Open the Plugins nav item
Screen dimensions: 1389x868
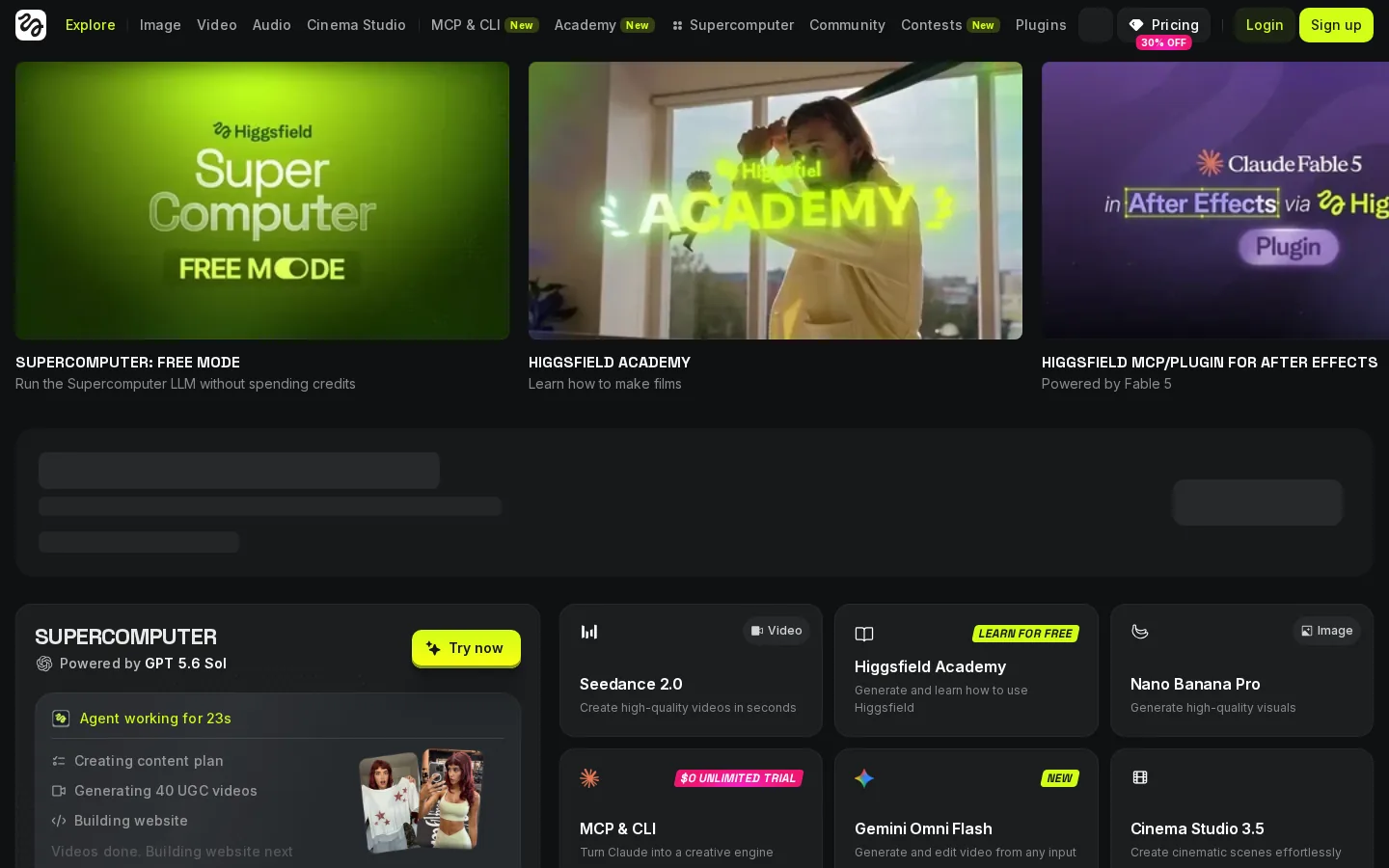pos(1041,25)
